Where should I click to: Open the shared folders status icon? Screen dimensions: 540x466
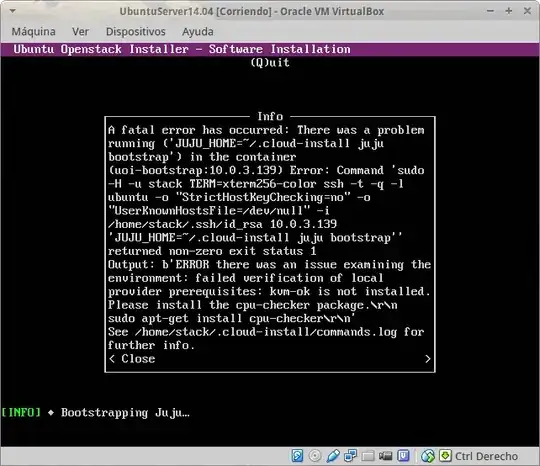368,456
